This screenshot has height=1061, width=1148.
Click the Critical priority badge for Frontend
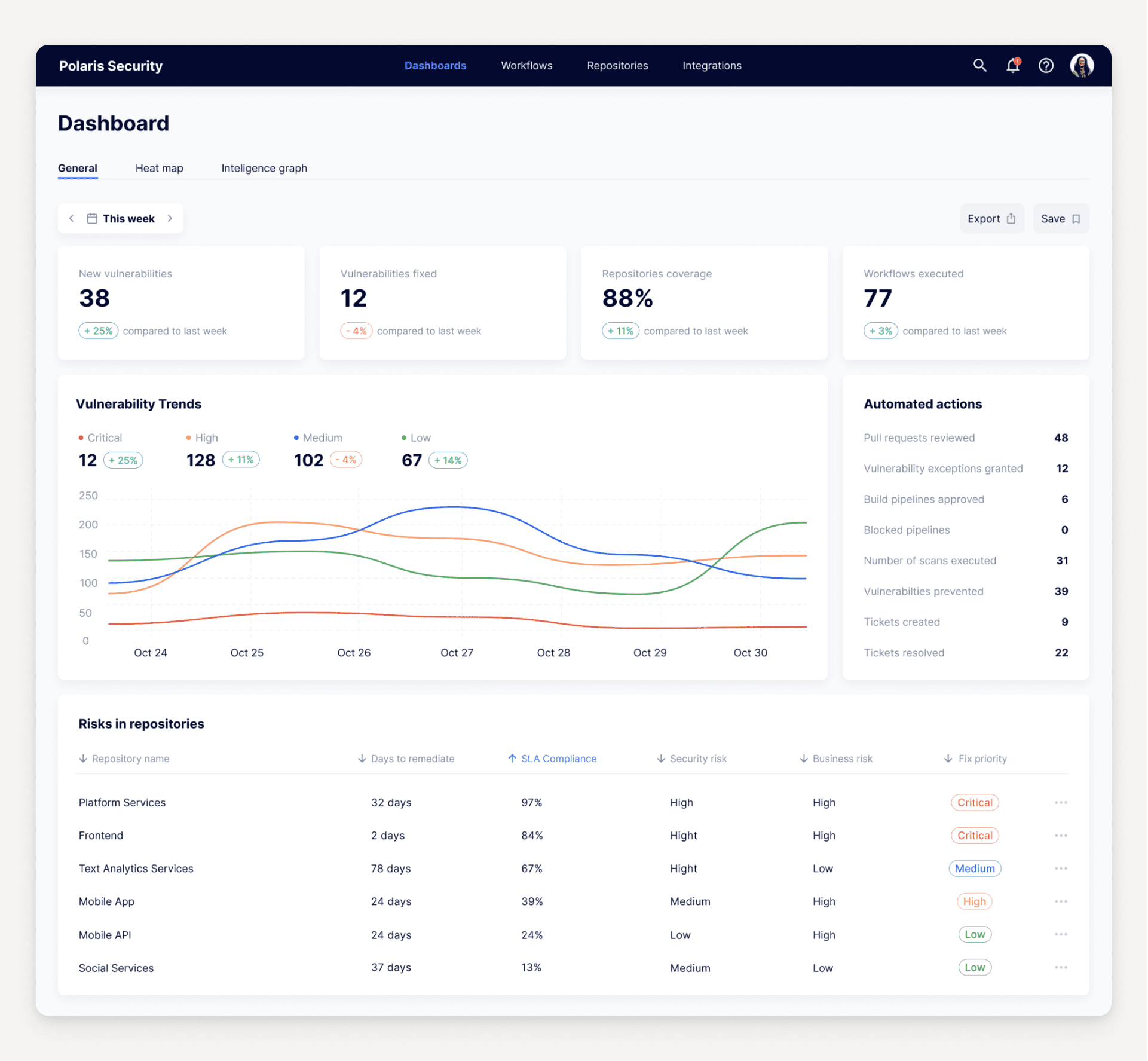pyautogui.click(x=975, y=835)
